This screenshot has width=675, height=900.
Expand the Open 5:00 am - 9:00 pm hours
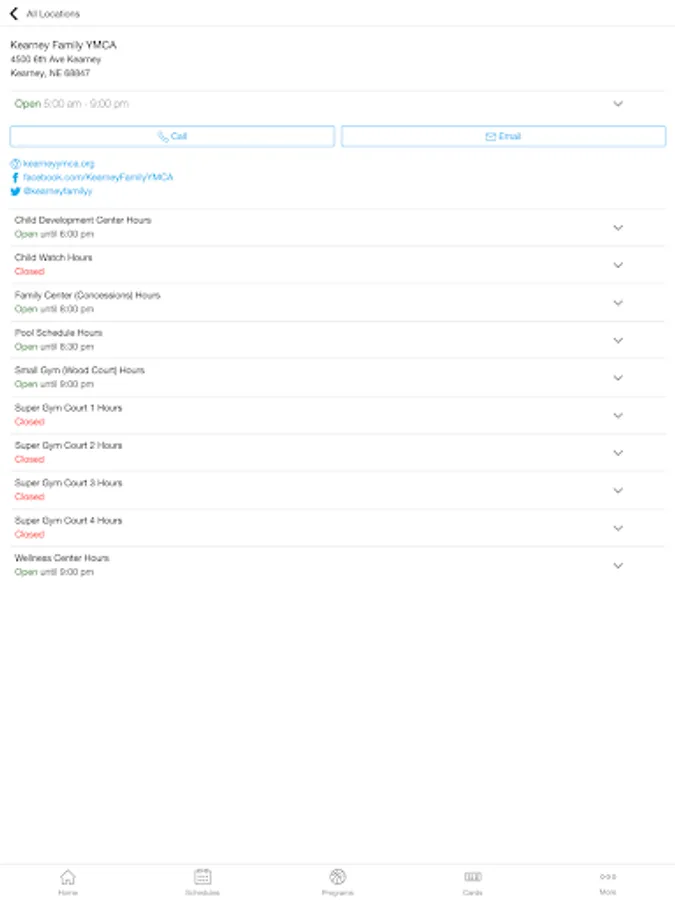tap(618, 104)
